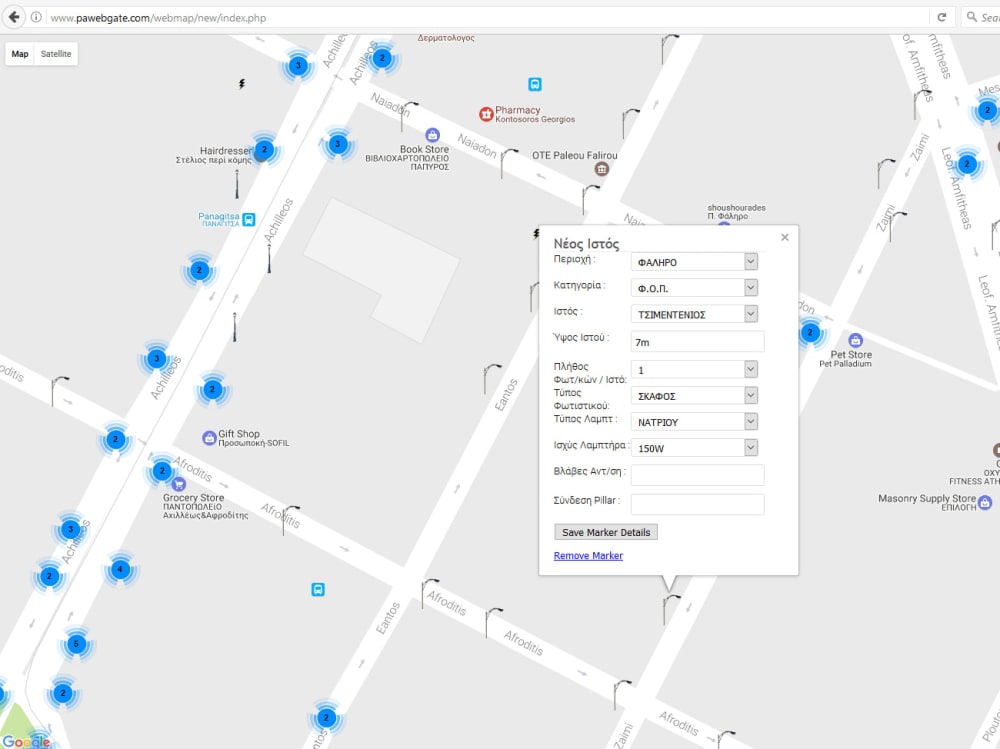The height and width of the screenshot is (749, 1000).
Task: Click the Grocery Store ΠΑΝΤΟΠΩΛΕΙΟ marker
Action: click(181, 483)
